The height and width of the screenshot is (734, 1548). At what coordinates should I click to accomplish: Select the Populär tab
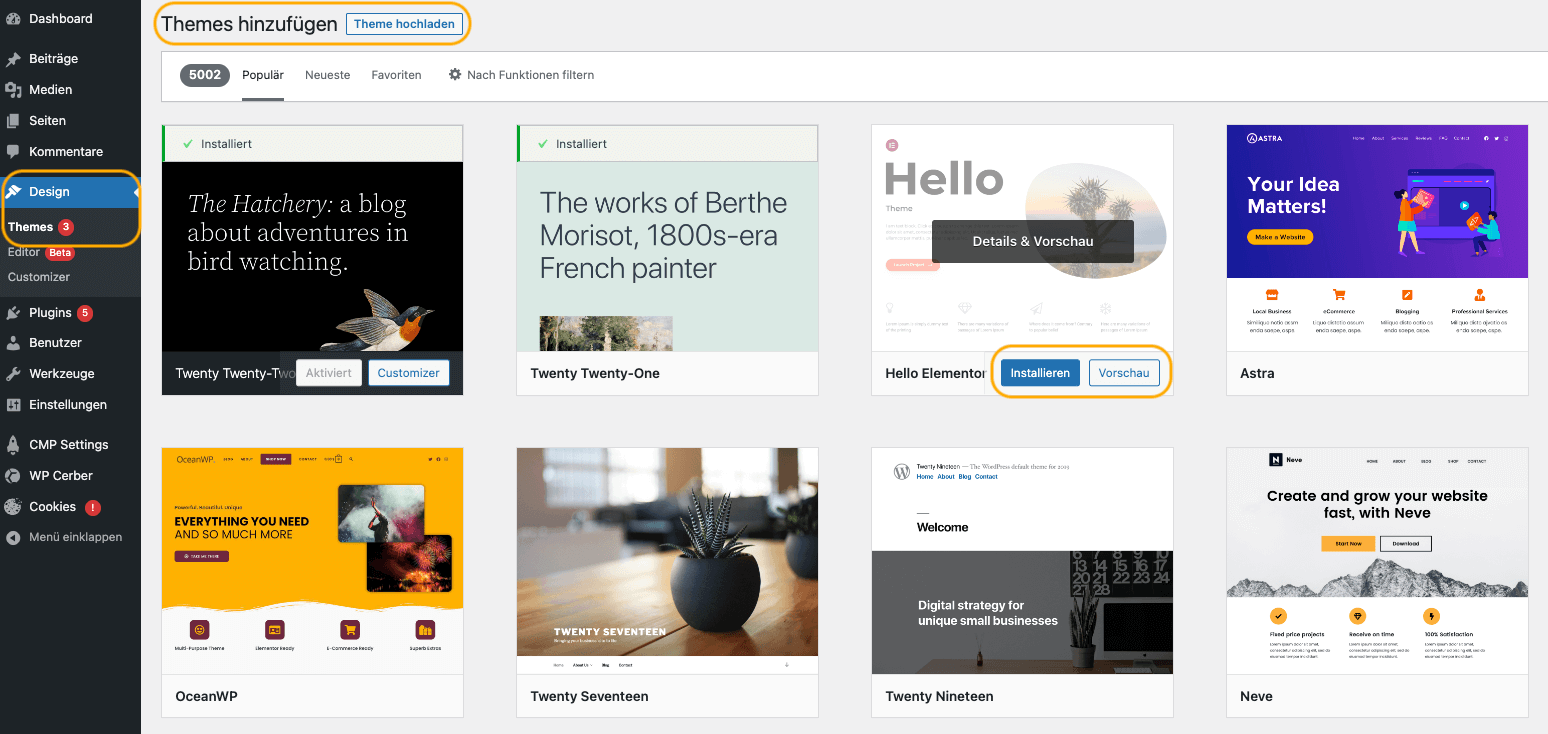[x=263, y=75]
